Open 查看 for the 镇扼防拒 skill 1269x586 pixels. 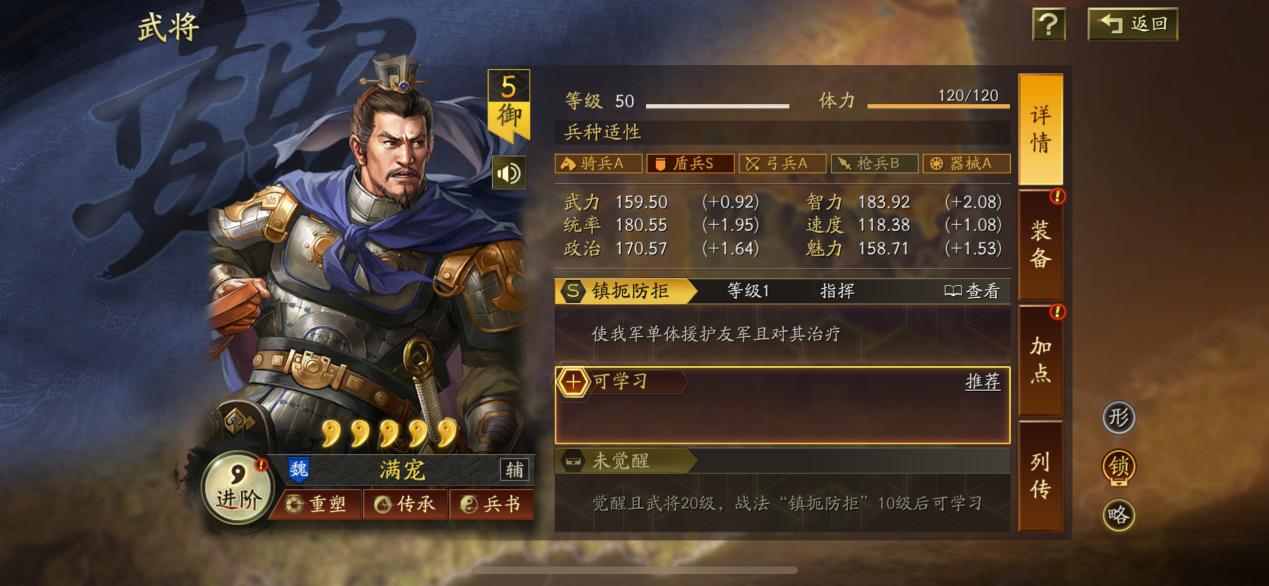tap(972, 291)
